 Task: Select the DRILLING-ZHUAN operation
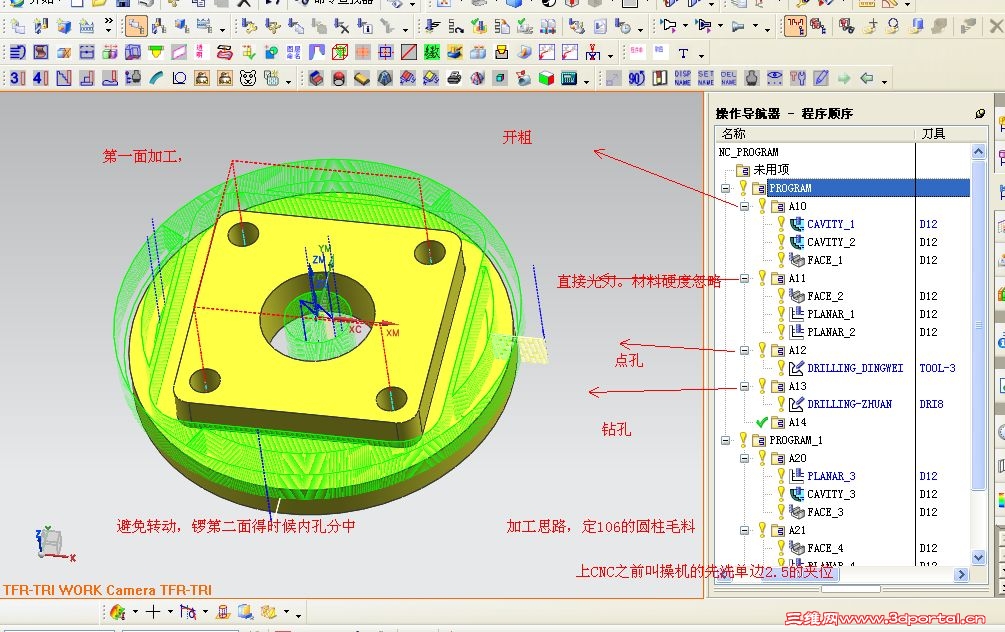coord(849,404)
